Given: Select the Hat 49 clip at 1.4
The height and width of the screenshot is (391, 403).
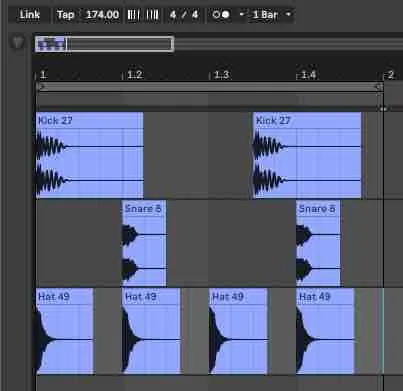Looking at the screenshot, I should coord(325,331).
